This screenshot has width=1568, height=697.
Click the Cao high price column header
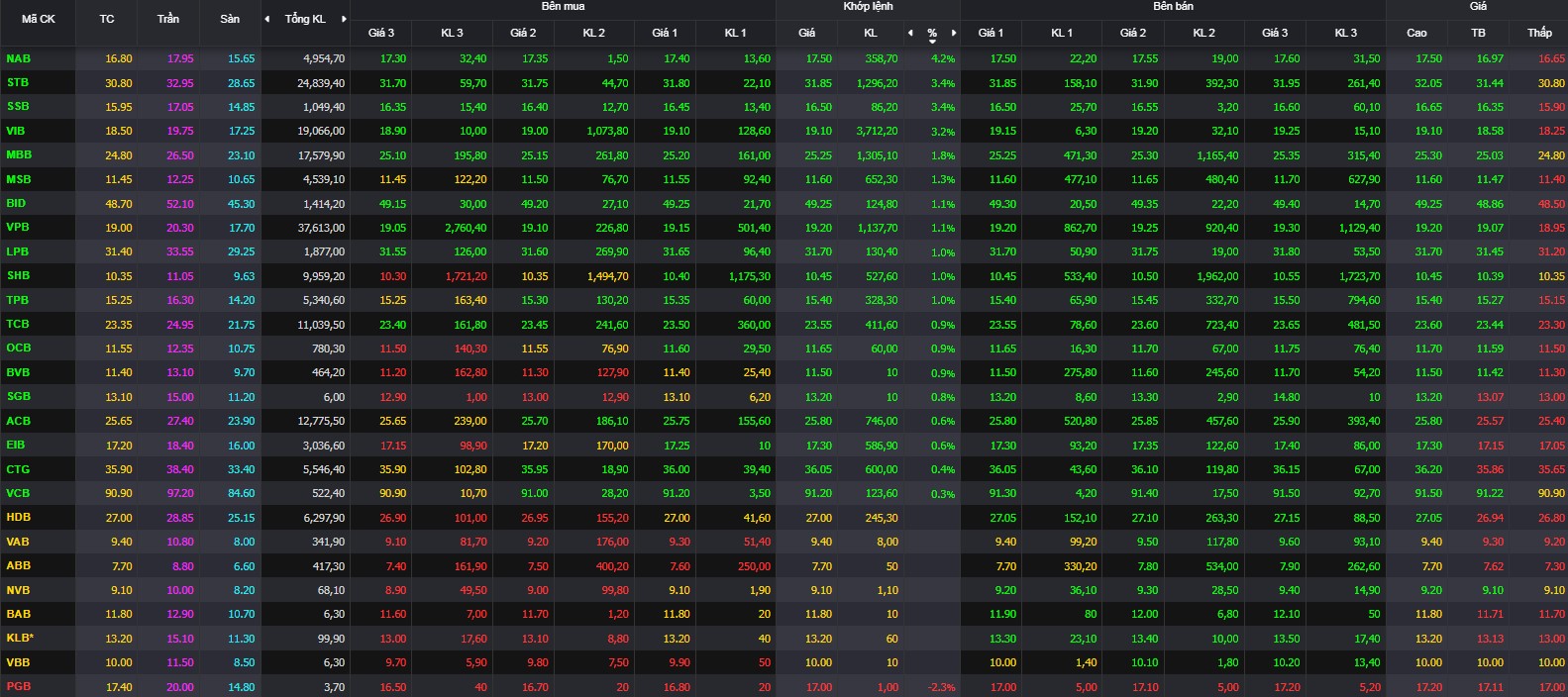(x=1416, y=33)
